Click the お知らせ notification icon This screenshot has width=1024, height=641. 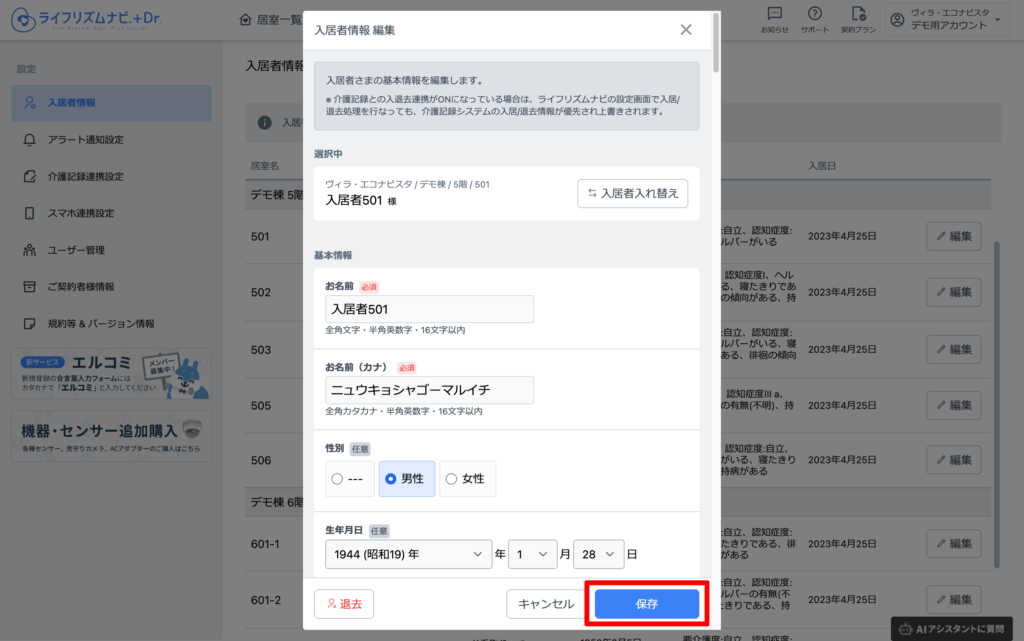pyautogui.click(x=774, y=14)
